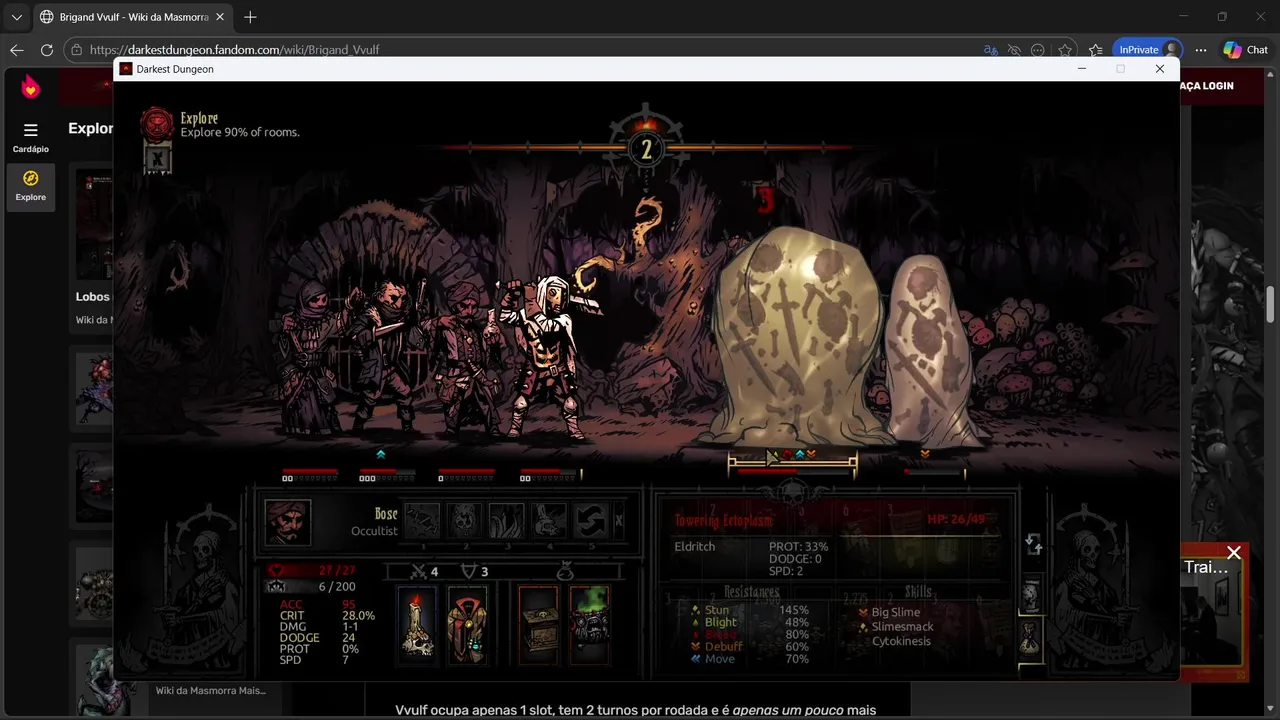Image resolution: width=1280 pixels, height=720 pixels.
Task: Click the FAÇA LOGIN link
Action: click(x=1207, y=86)
